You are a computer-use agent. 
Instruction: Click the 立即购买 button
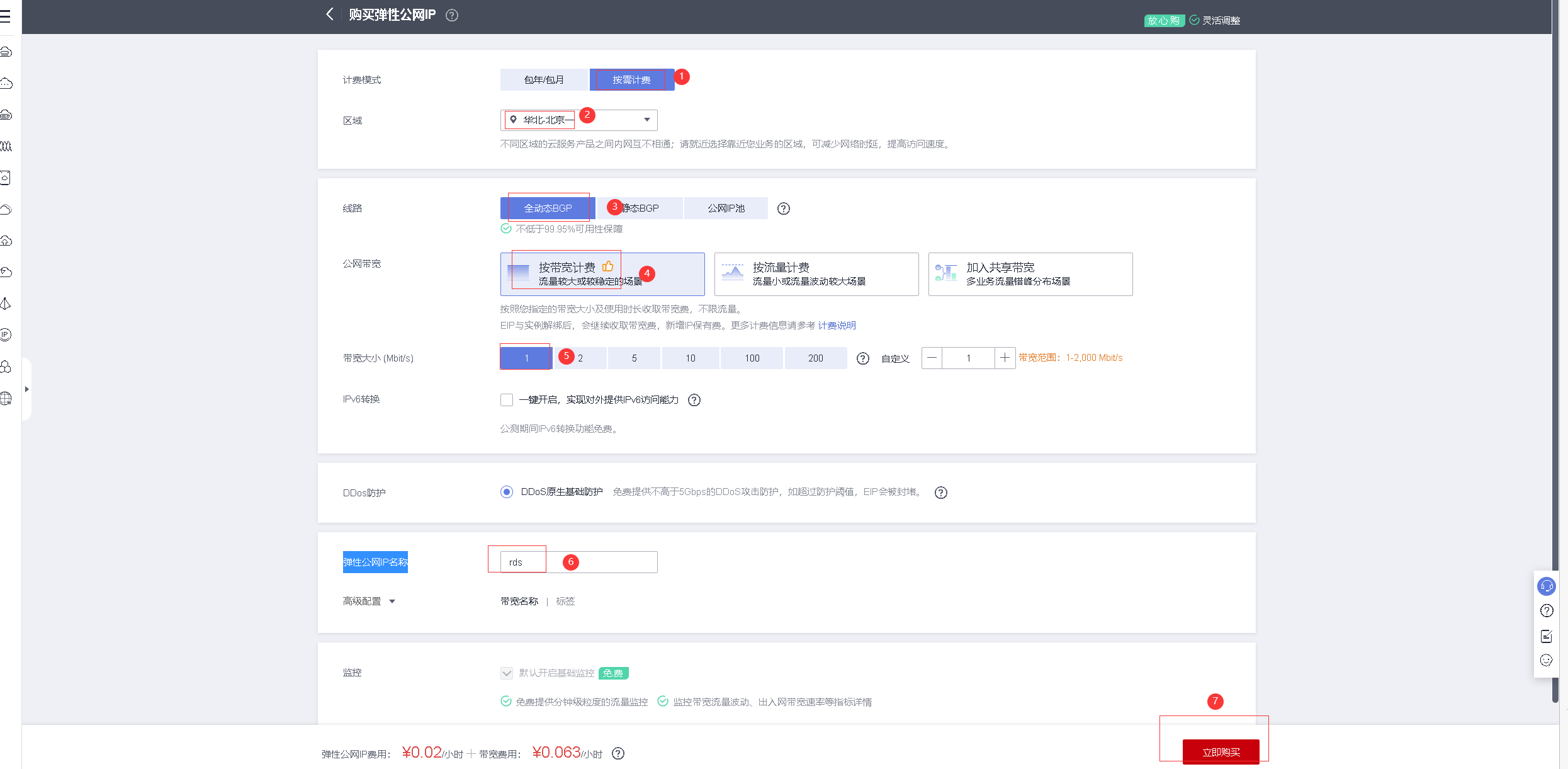[1221, 752]
